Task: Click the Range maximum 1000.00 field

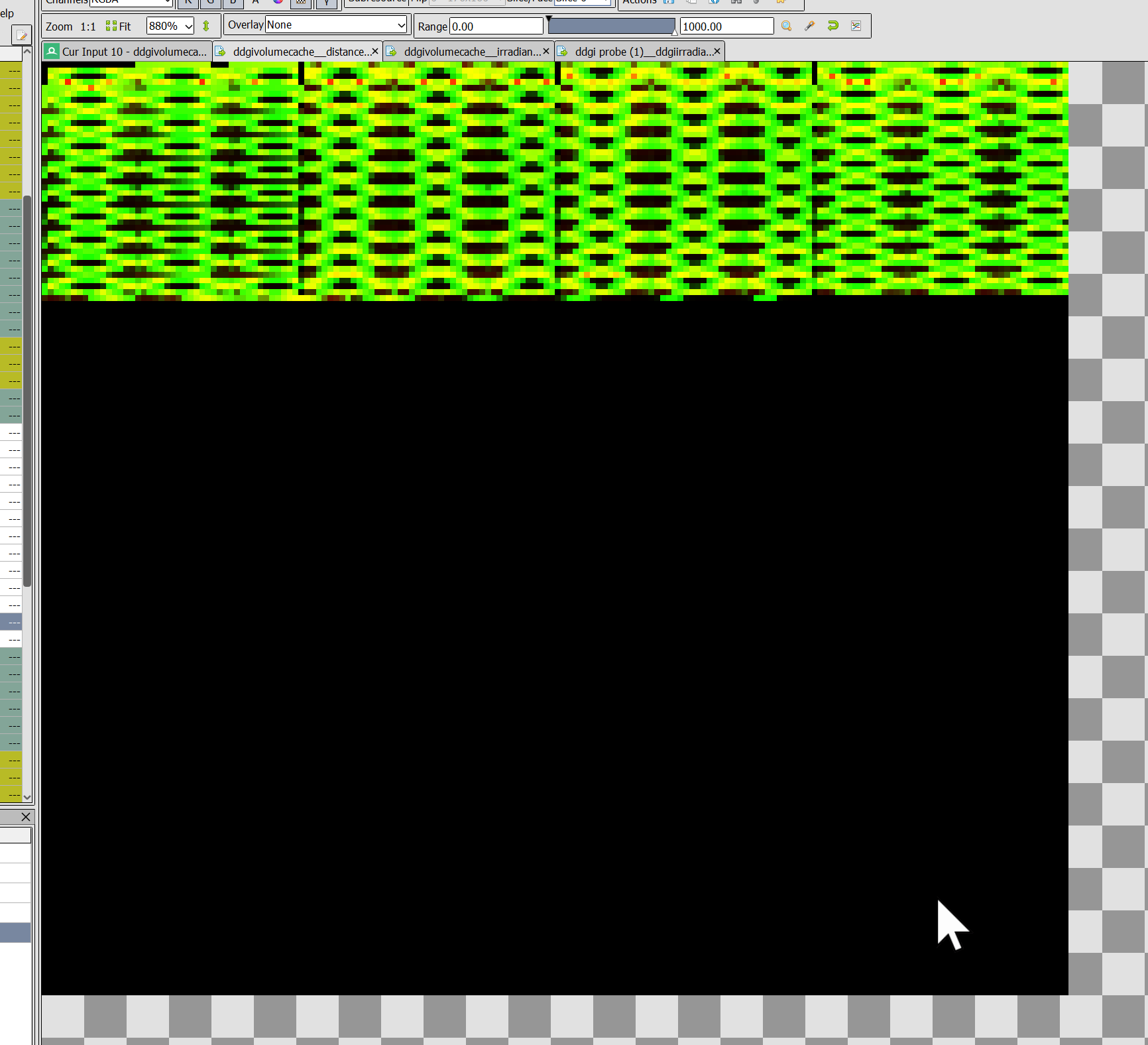Action: coord(726,27)
